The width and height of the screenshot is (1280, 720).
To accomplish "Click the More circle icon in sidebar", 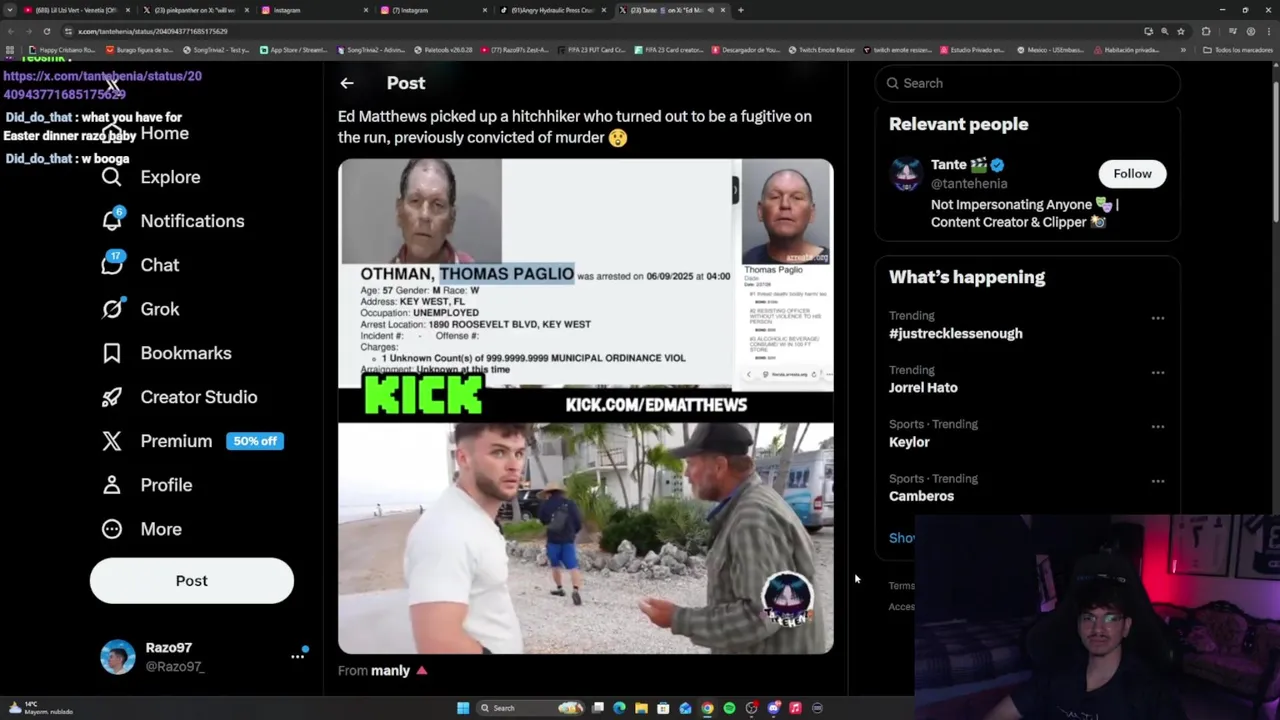I will [111, 529].
